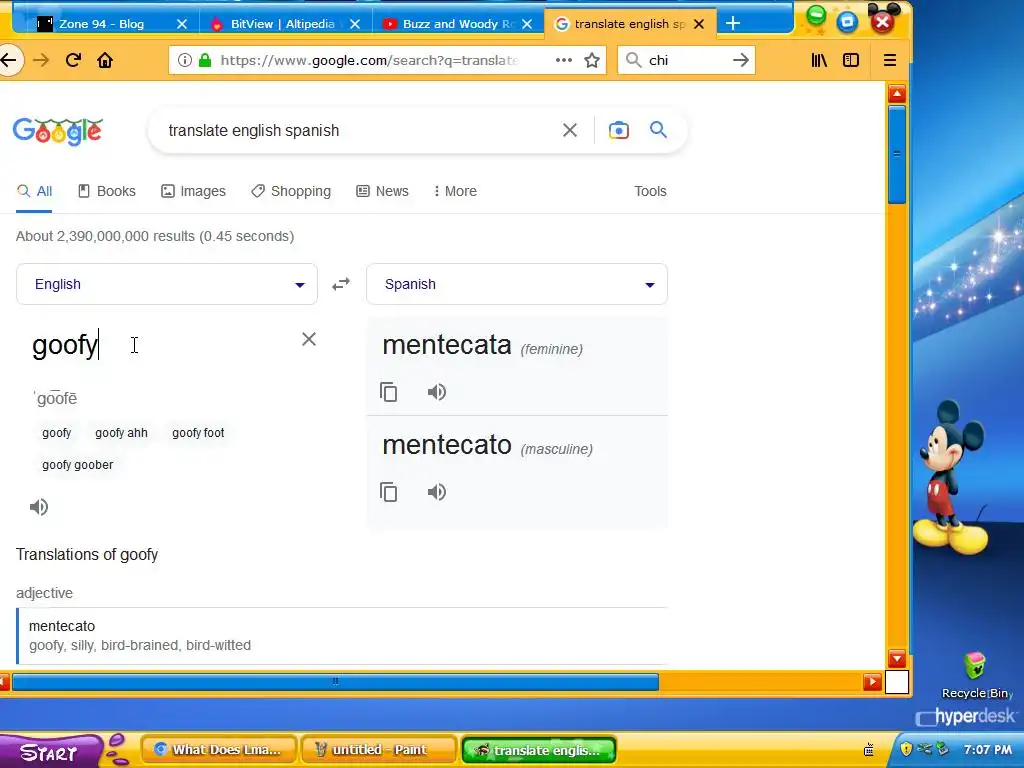This screenshot has height=768, width=1024.
Task: Select the News search tab
Action: [383, 191]
